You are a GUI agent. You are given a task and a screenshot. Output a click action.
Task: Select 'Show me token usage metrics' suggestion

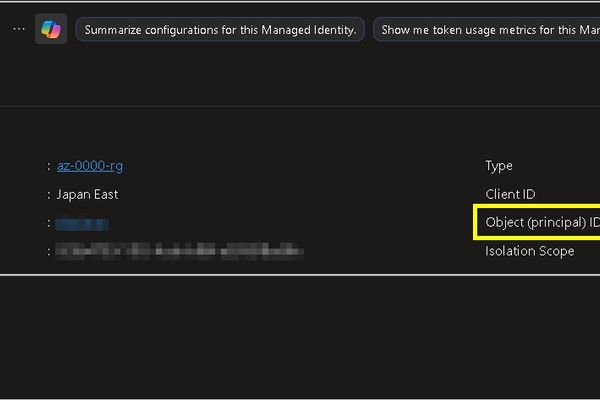pyautogui.click(x=487, y=30)
